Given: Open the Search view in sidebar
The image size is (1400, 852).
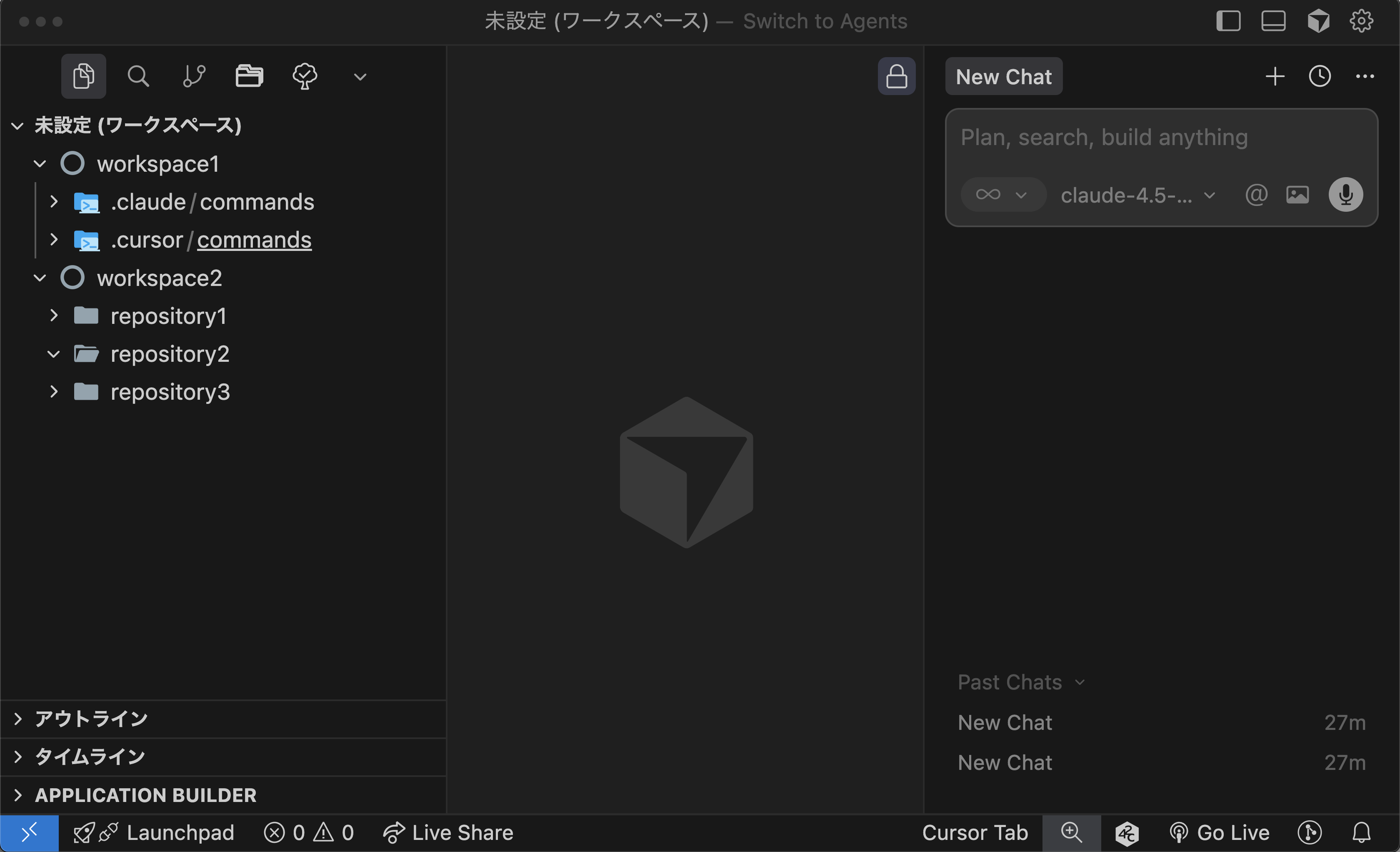Looking at the screenshot, I should click(138, 76).
